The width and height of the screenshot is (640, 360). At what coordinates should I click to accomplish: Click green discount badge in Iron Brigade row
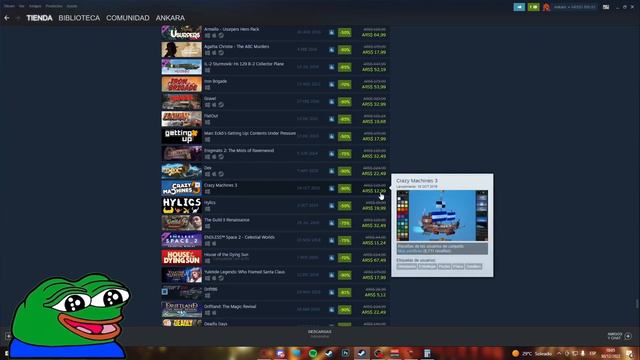(344, 84)
